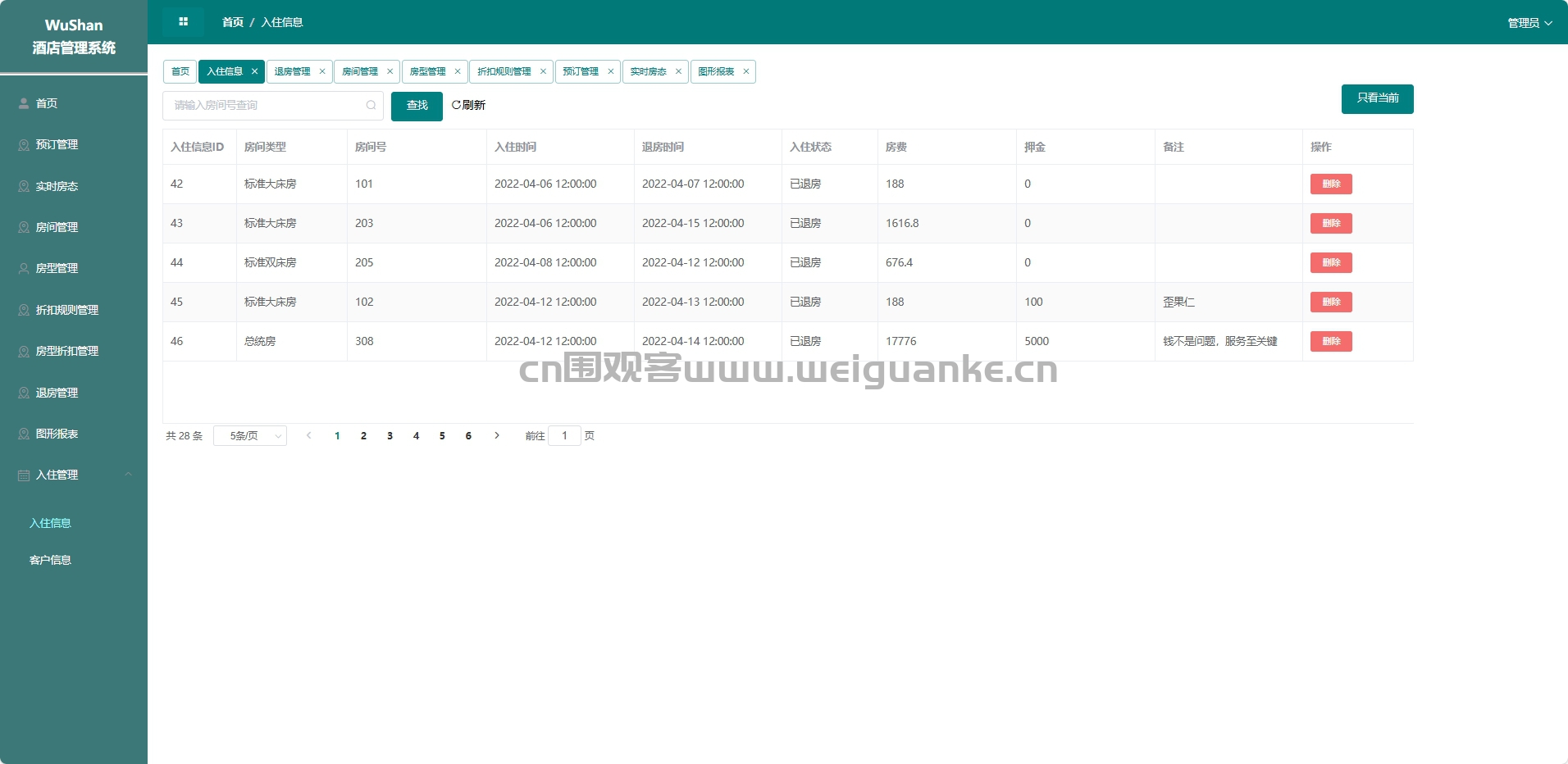Image resolution: width=1568 pixels, height=764 pixels.
Task: Close the 预订管理 tab
Action: [611, 71]
